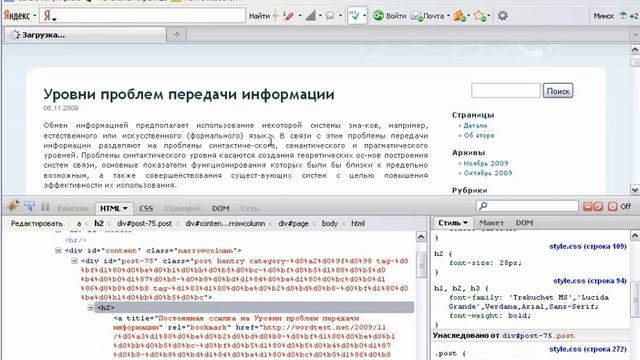Switch to the CSS tab in Firebug
Viewport: 640px width, 360px height.
146,209
